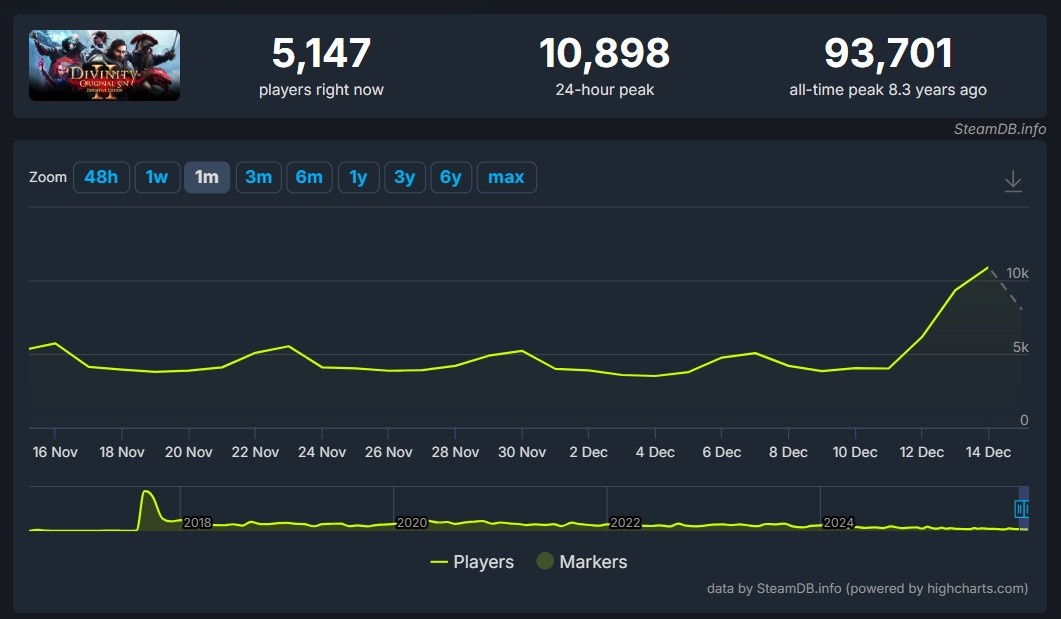1061x619 pixels.
Task: Click the 14 Dec peak point on chart
Action: pos(988,267)
